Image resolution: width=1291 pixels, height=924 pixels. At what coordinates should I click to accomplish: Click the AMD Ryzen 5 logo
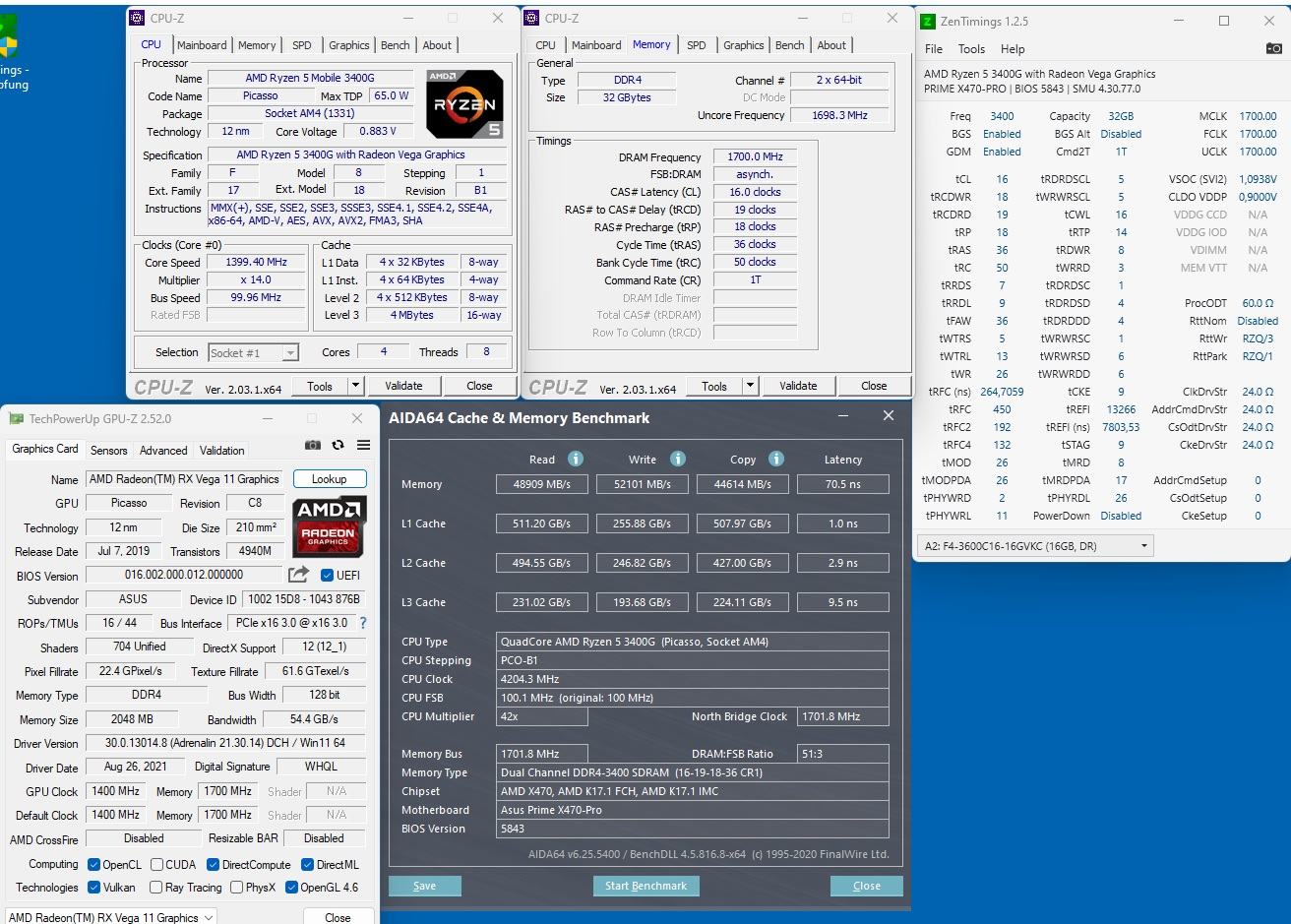464,103
